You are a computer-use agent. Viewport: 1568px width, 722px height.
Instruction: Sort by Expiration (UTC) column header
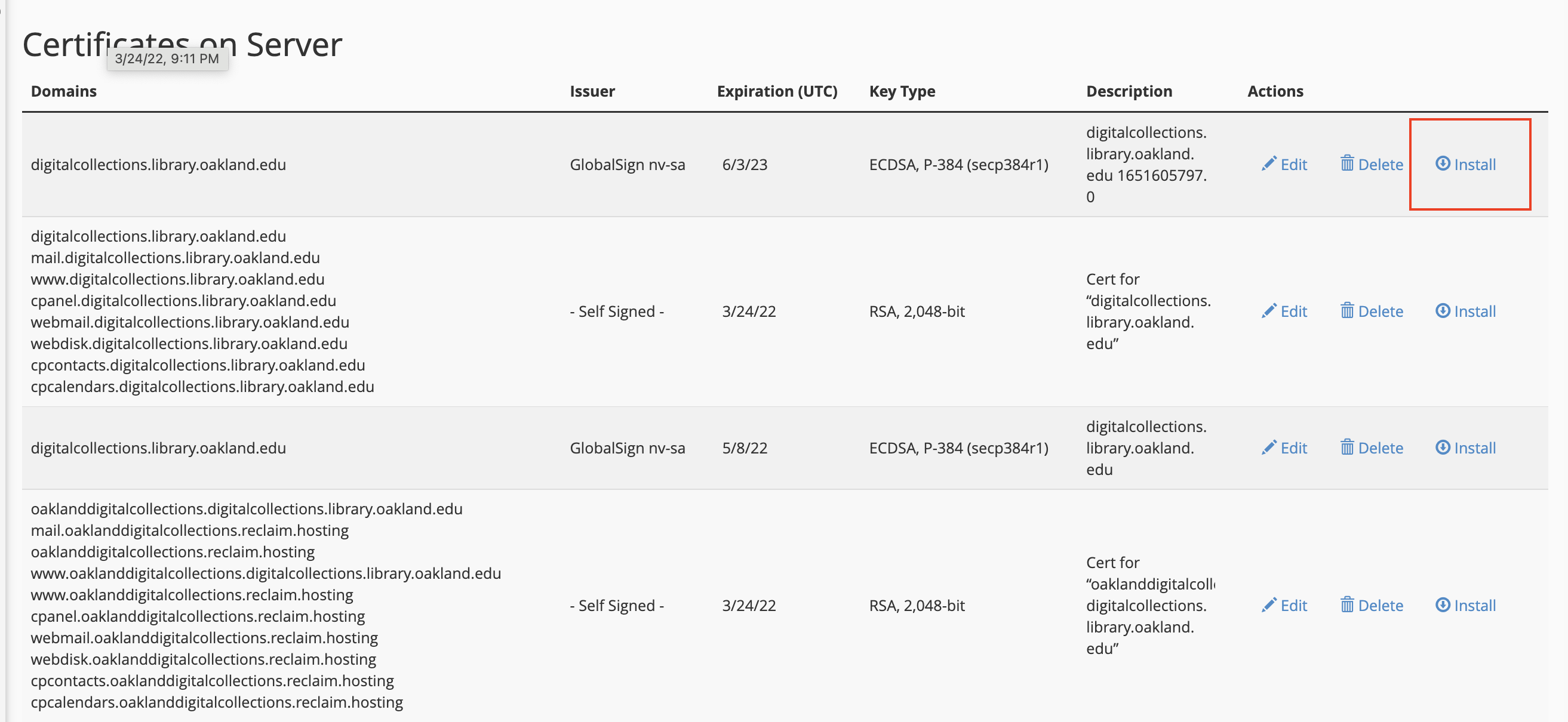777,91
